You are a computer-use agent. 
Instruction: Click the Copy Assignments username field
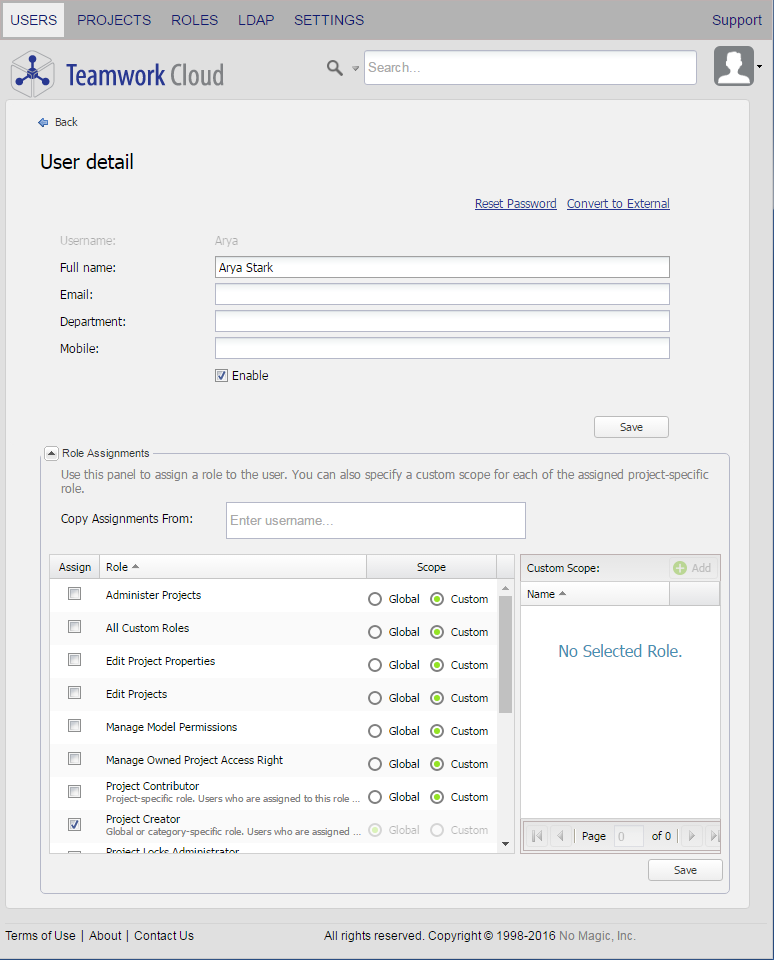(x=375, y=520)
